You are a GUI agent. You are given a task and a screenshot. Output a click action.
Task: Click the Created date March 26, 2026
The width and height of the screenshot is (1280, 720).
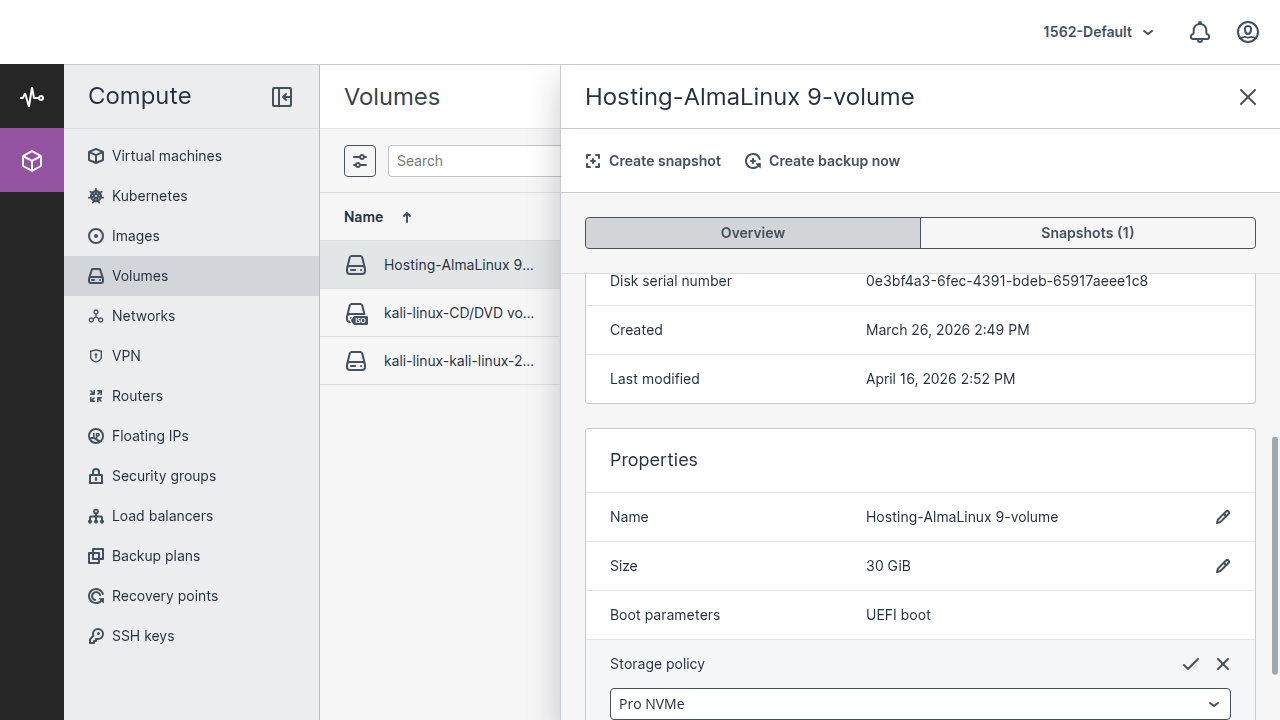(948, 330)
